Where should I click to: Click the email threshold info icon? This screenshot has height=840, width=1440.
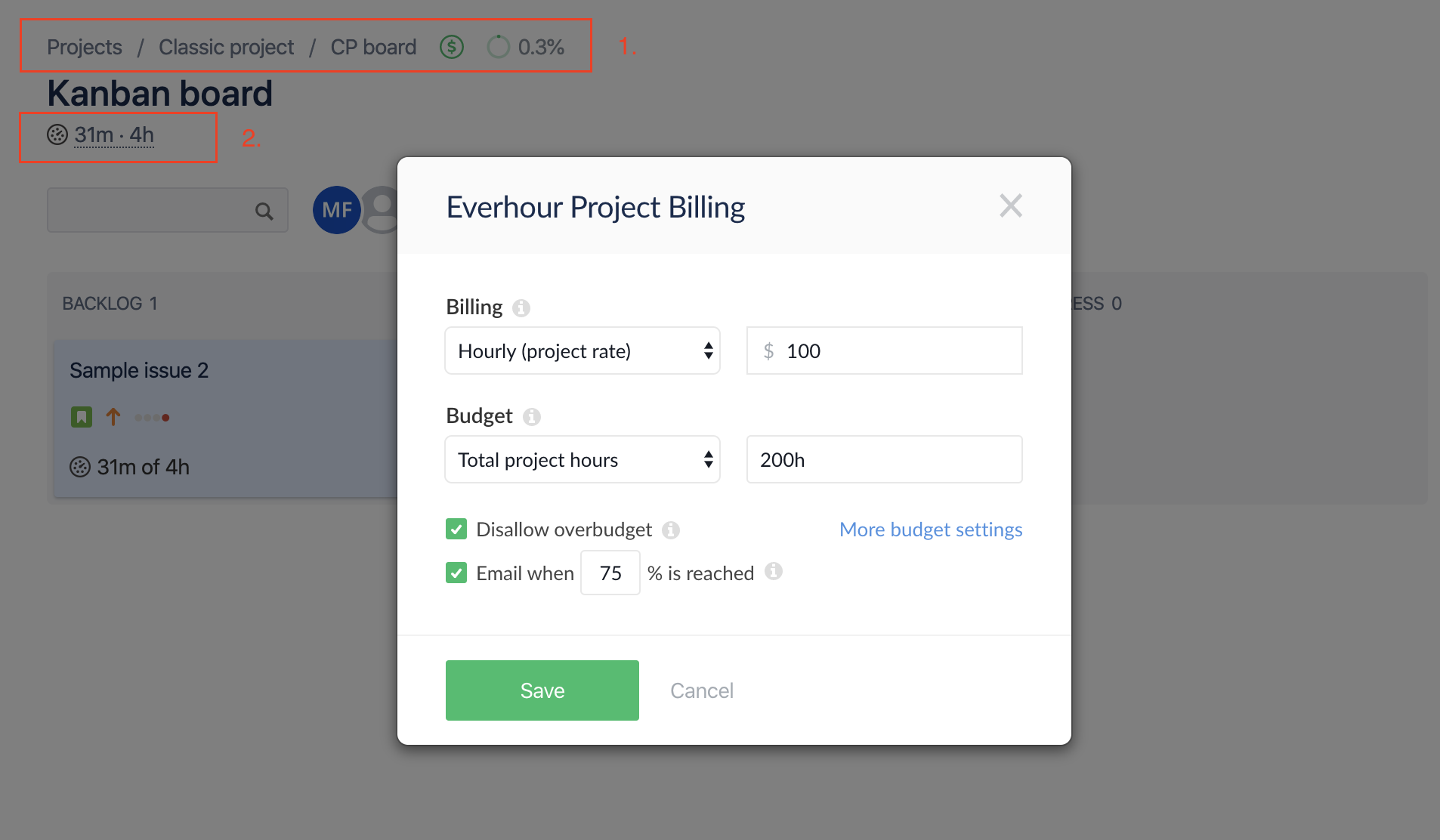tap(774, 571)
